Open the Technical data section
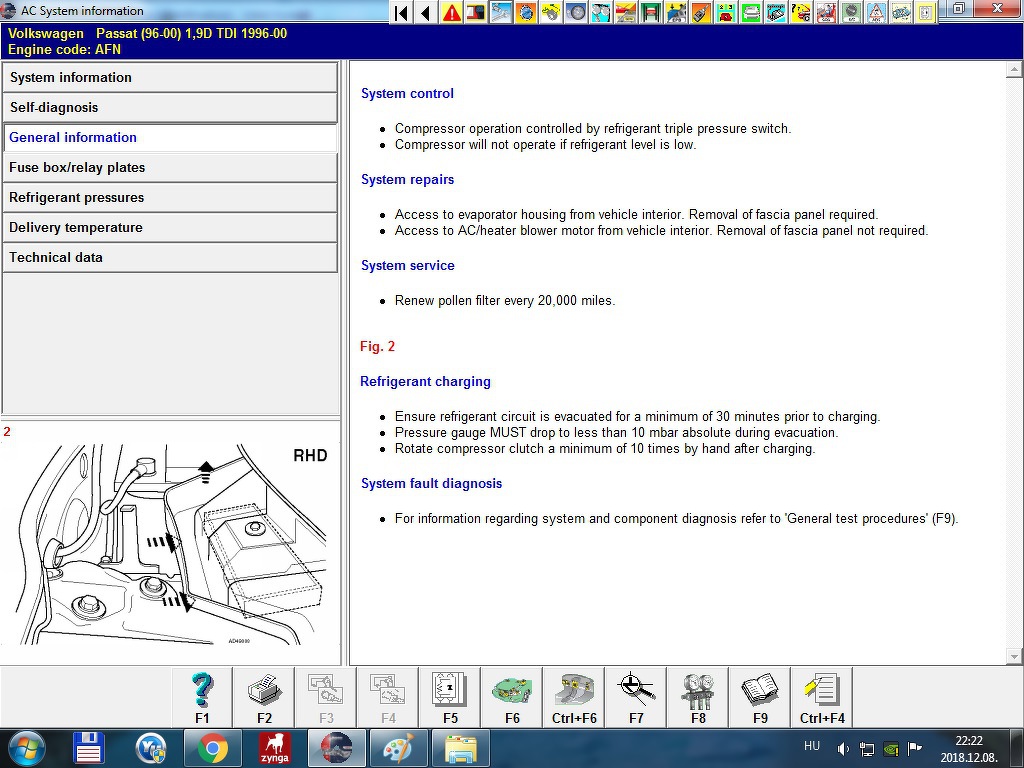1024x768 pixels. 170,257
